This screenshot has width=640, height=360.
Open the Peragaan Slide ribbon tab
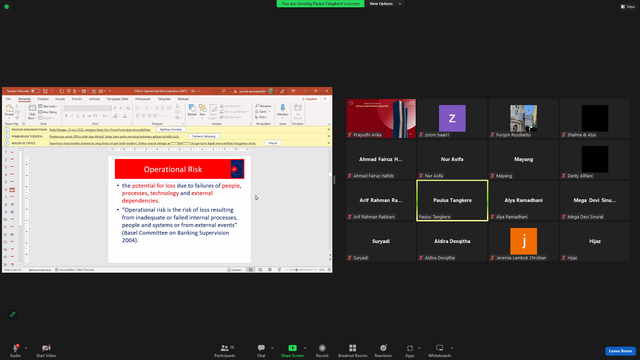coord(118,99)
